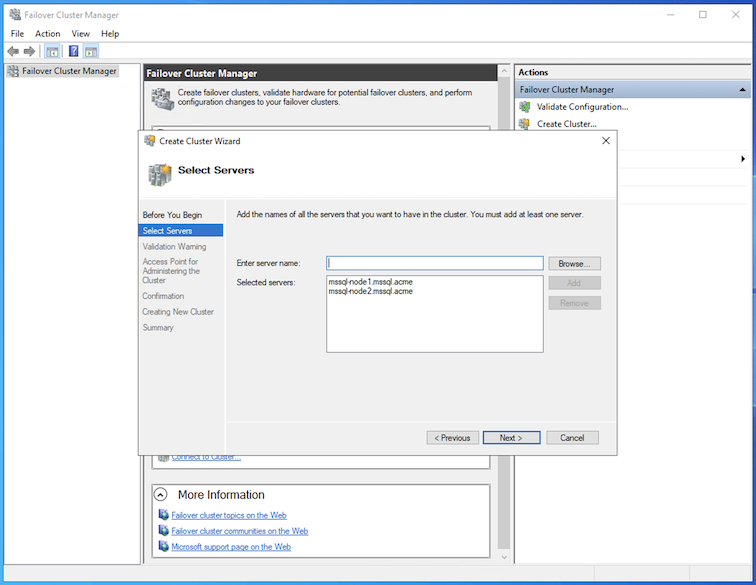Click the cluster icon in the overview description

(x=162, y=99)
